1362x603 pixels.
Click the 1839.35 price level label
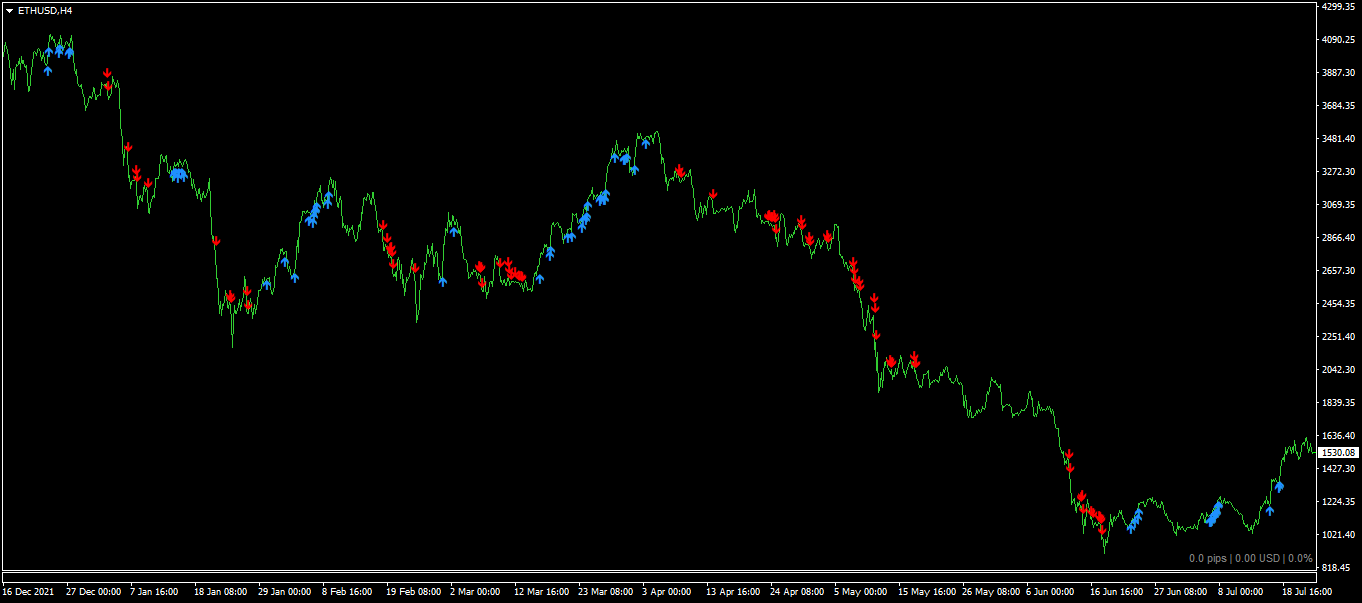pyautogui.click(x=1338, y=403)
